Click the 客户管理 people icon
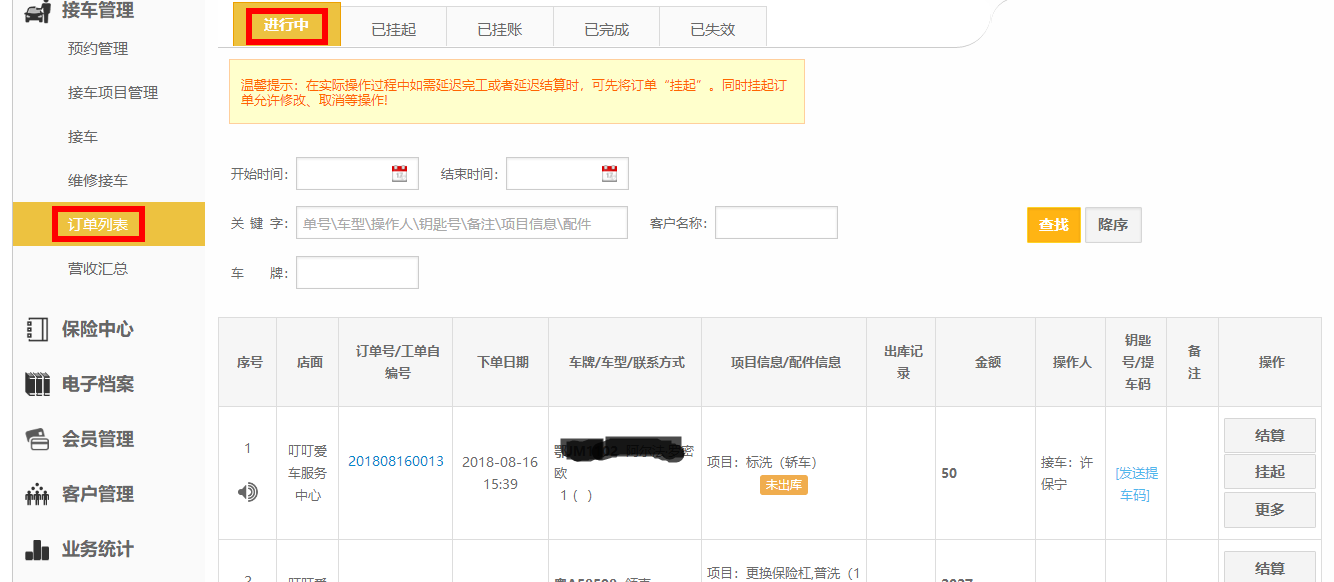The image size is (1334, 582). (36, 494)
